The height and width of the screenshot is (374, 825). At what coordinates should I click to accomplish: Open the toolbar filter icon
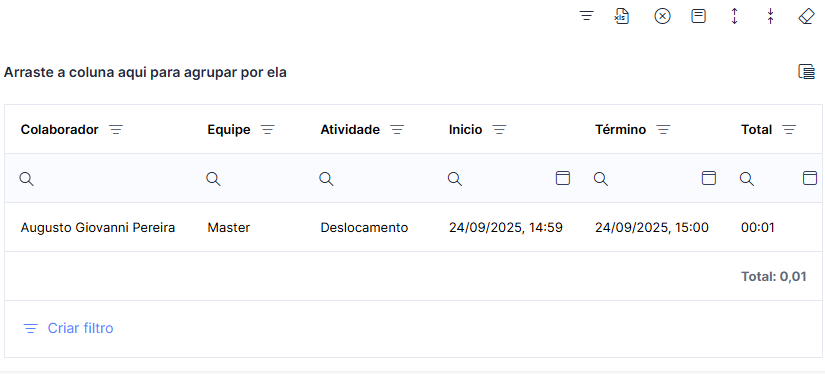[x=586, y=16]
